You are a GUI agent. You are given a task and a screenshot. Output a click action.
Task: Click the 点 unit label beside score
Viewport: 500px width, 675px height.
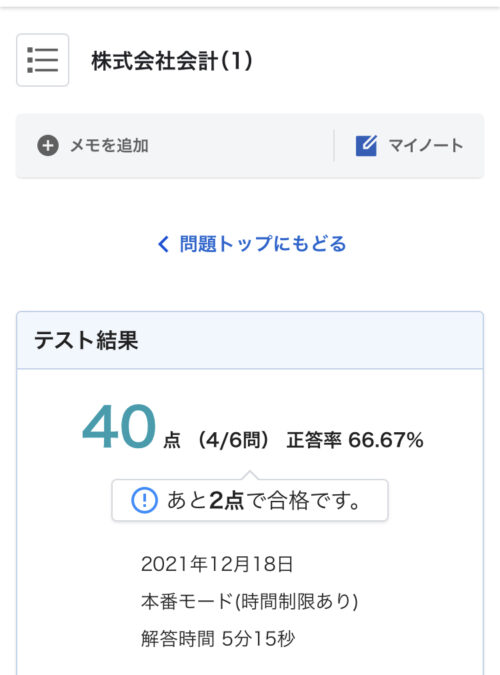pos(172,441)
